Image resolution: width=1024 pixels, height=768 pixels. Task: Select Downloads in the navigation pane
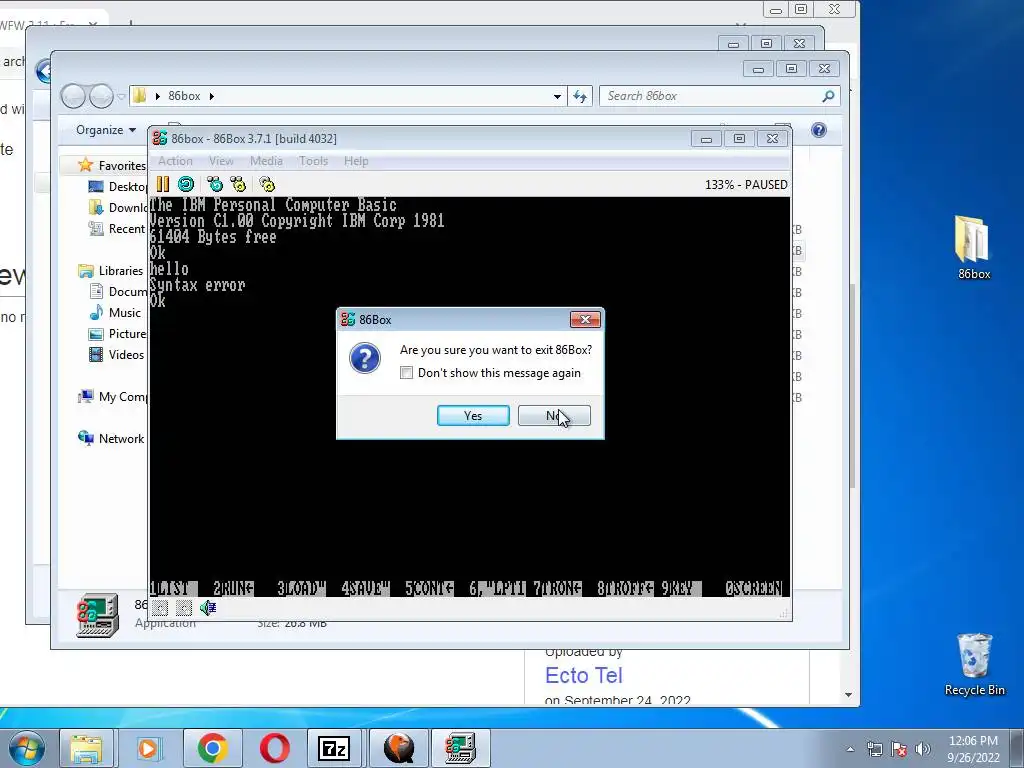click(x=118, y=208)
